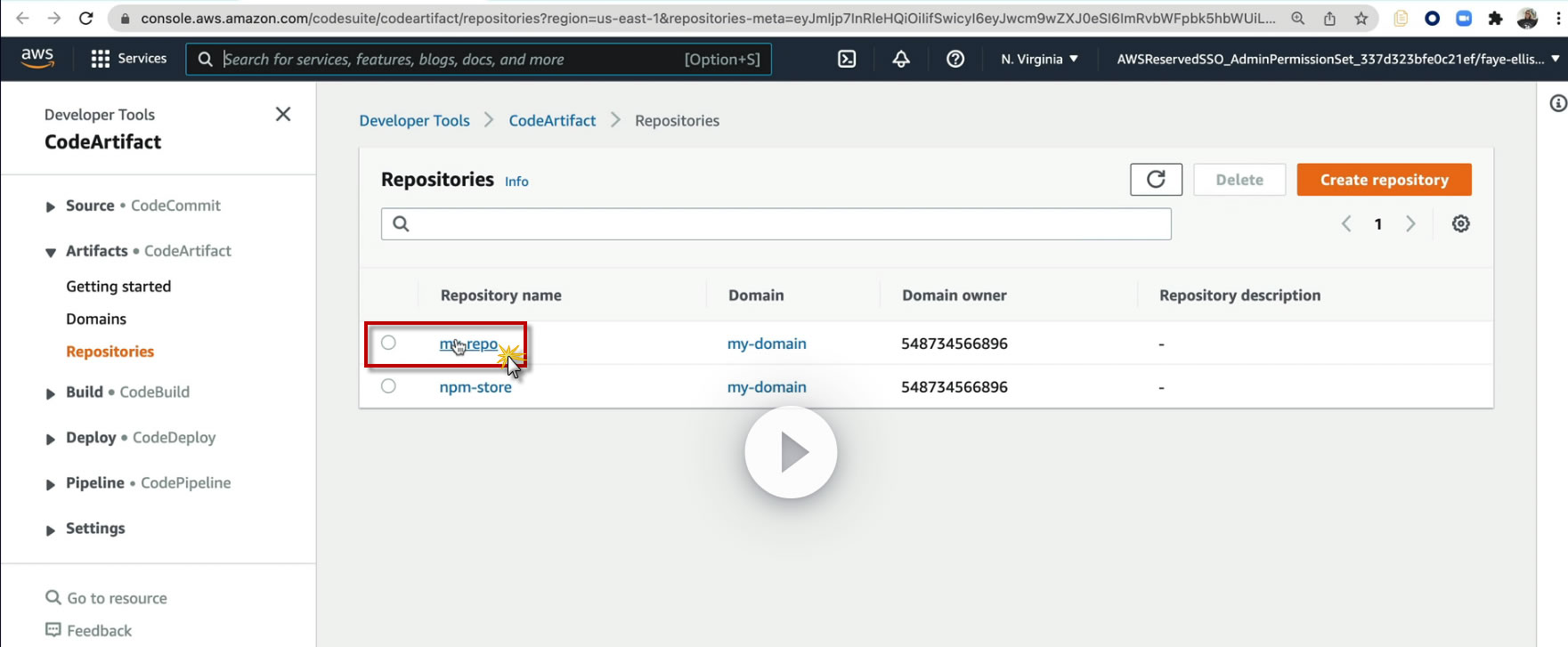The image size is (1568, 647).
Task: Click domain owner 548734566896 in my-repo row
Action: tap(955, 344)
